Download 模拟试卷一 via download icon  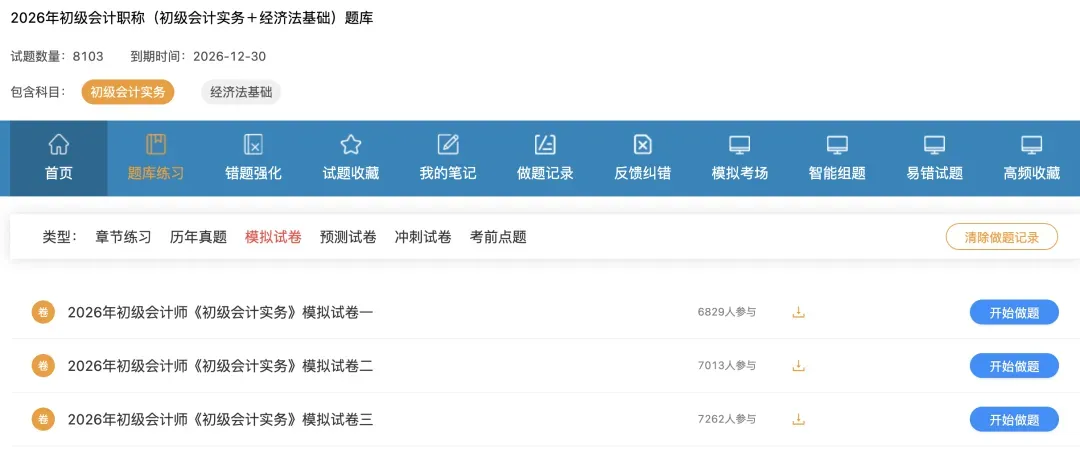tap(798, 313)
